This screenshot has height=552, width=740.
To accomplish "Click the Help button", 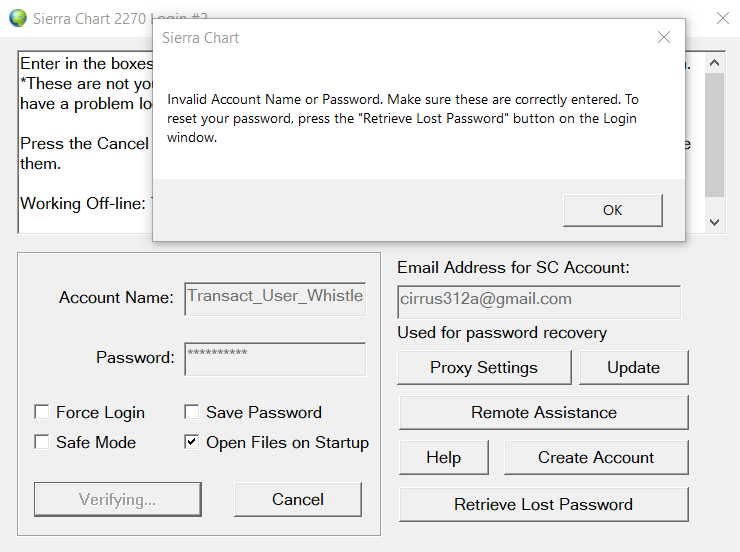I will (x=444, y=458).
